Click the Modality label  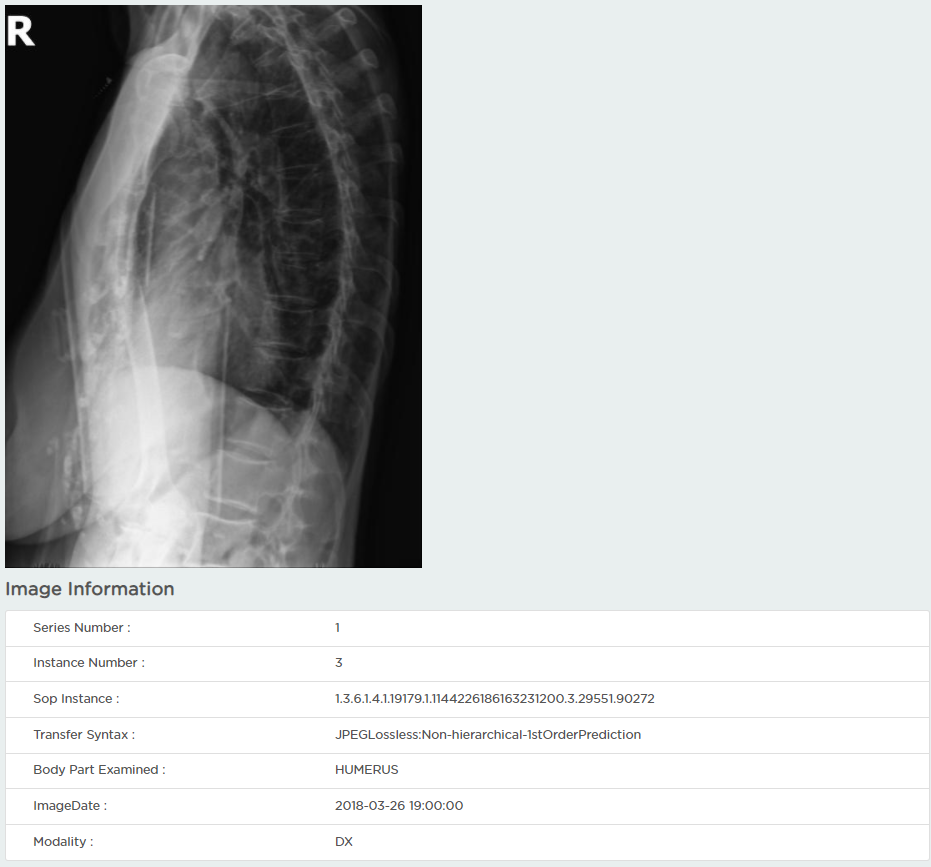(63, 841)
